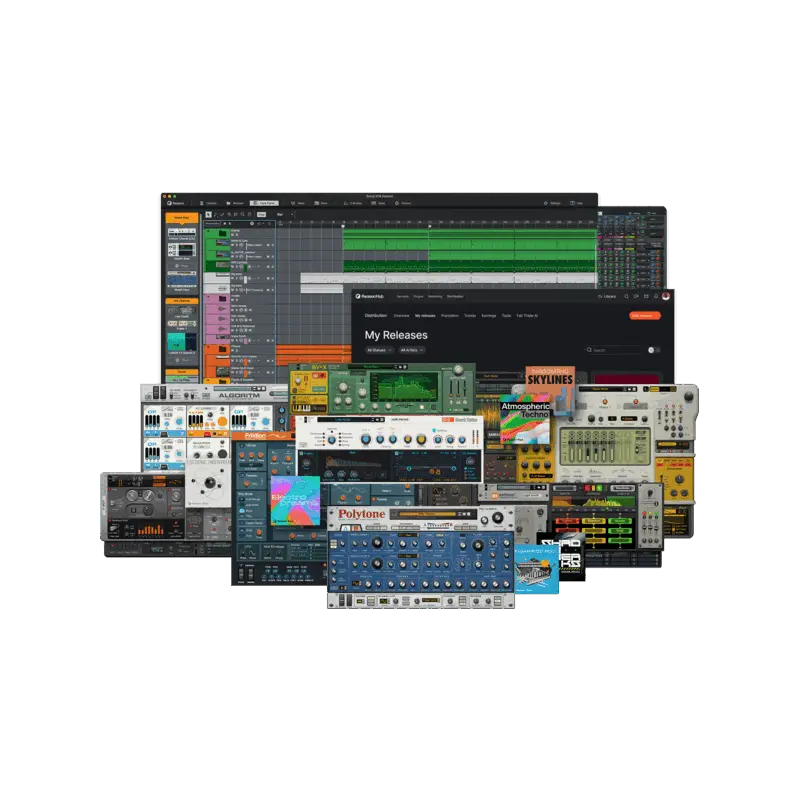Click the large orange knob on Algoritm
Viewport: 800px width, 800px height.
[x=222, y=422]
